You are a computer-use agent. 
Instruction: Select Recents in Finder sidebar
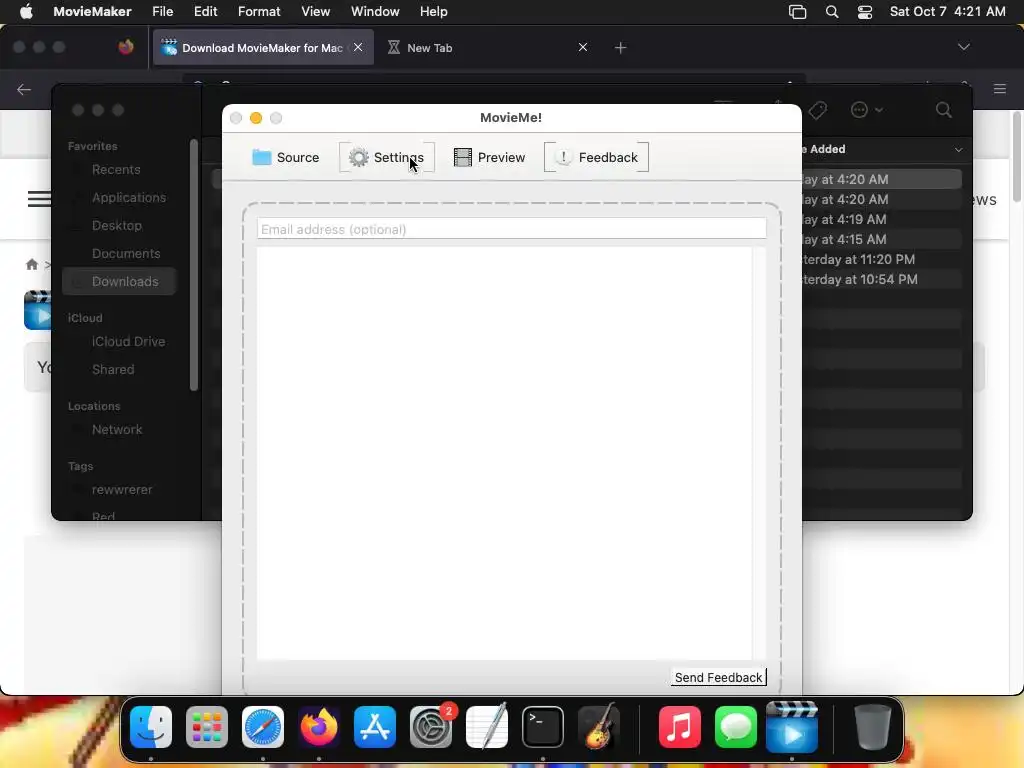coord(116,170)
